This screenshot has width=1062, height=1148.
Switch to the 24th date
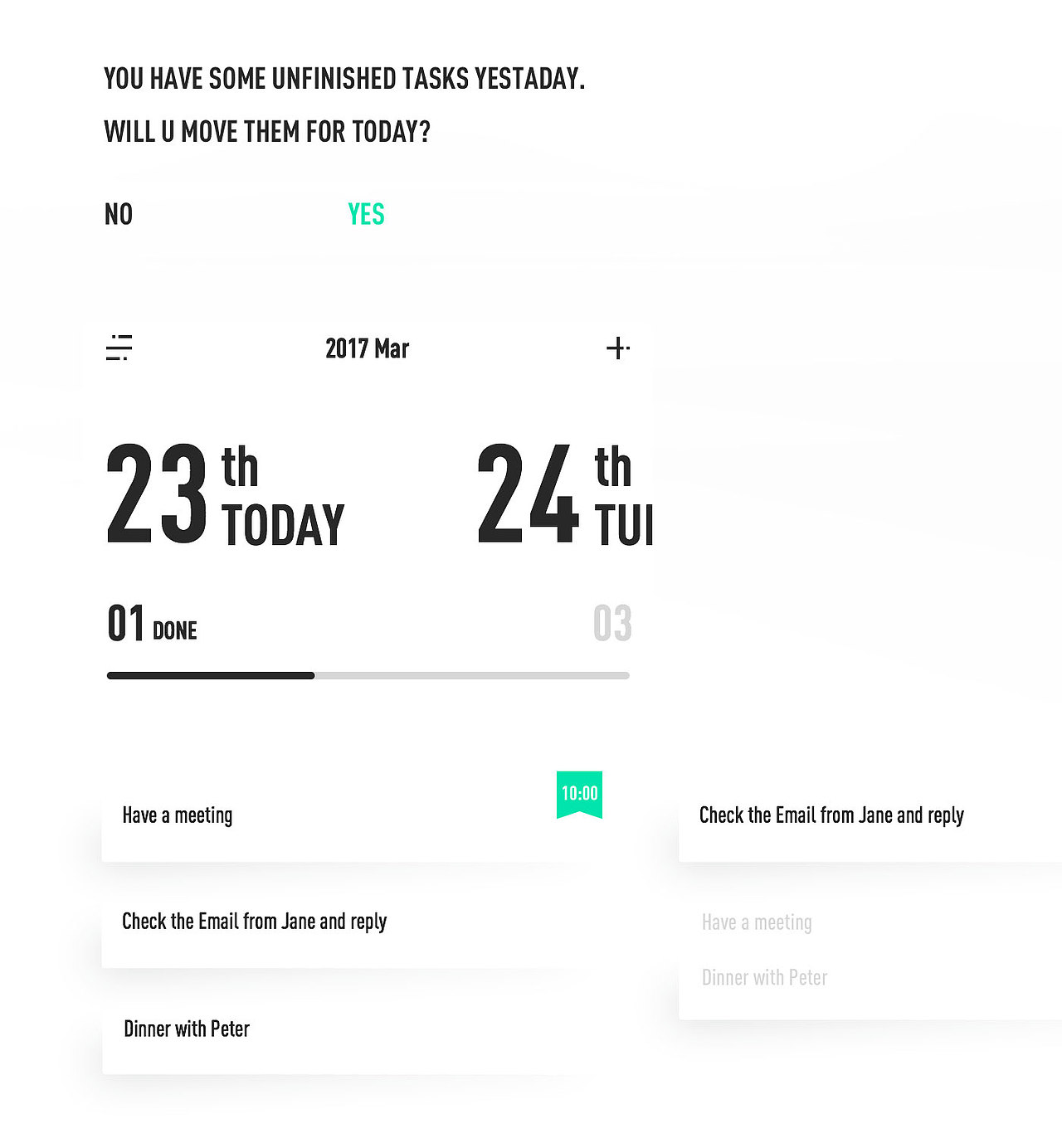(564, 494)
